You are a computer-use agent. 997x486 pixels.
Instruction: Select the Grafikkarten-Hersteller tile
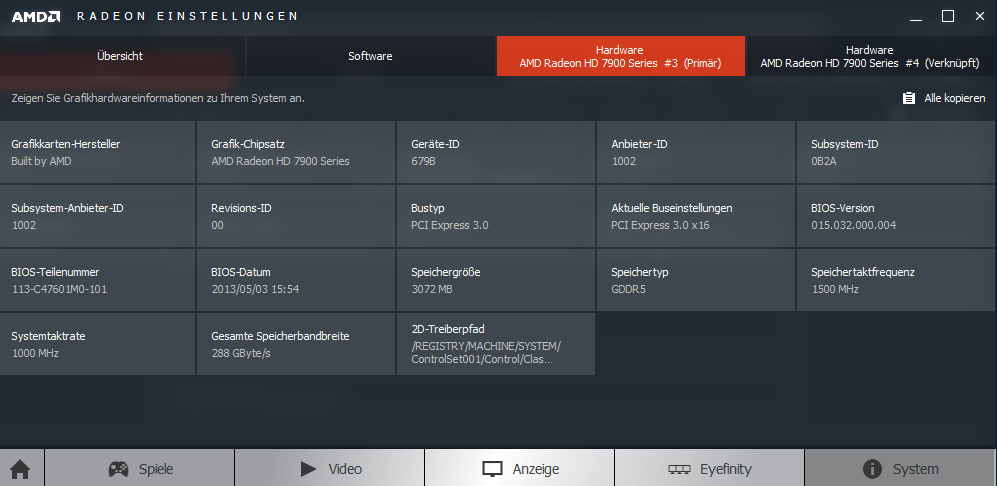pos(97,152)
